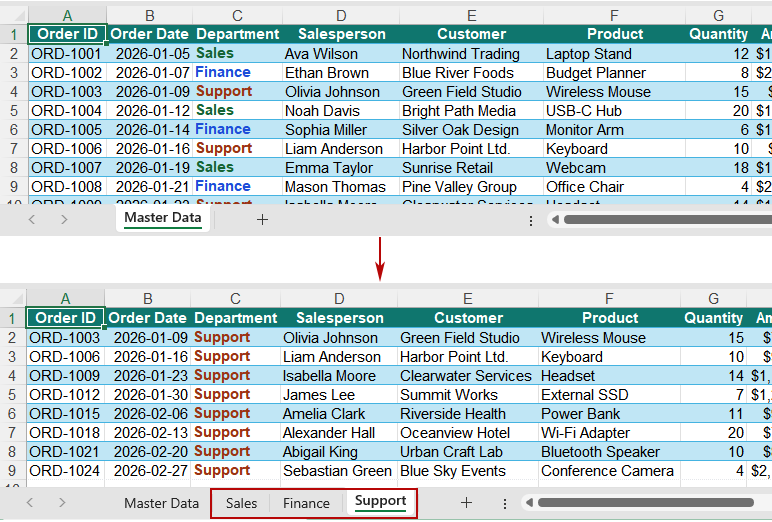
Task: Go to next sheet in bottom workbook
Action: pyautogui.click(x=62, y=503)
